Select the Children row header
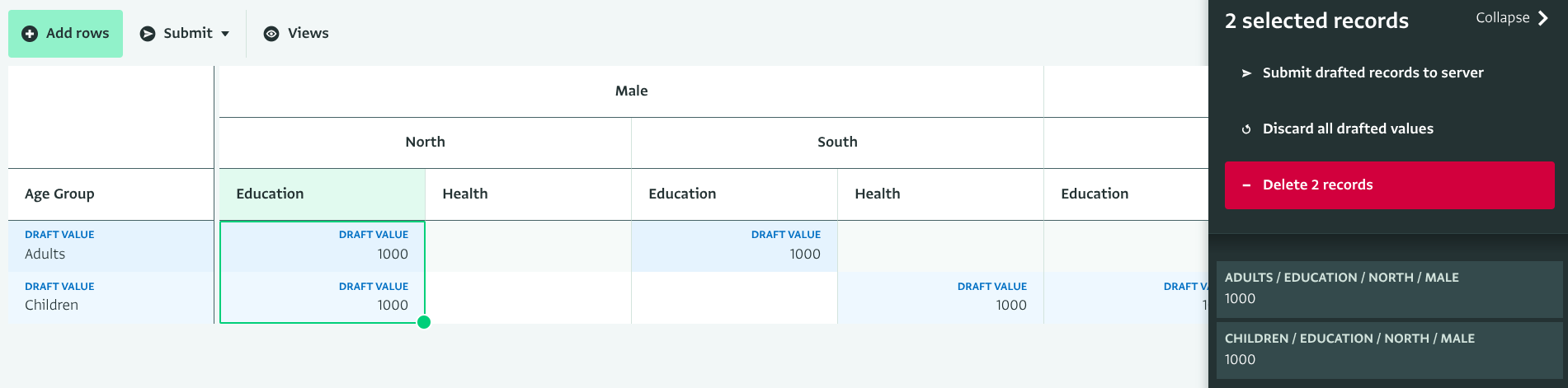The image size is (1568, 388). [x=111, y=297]
